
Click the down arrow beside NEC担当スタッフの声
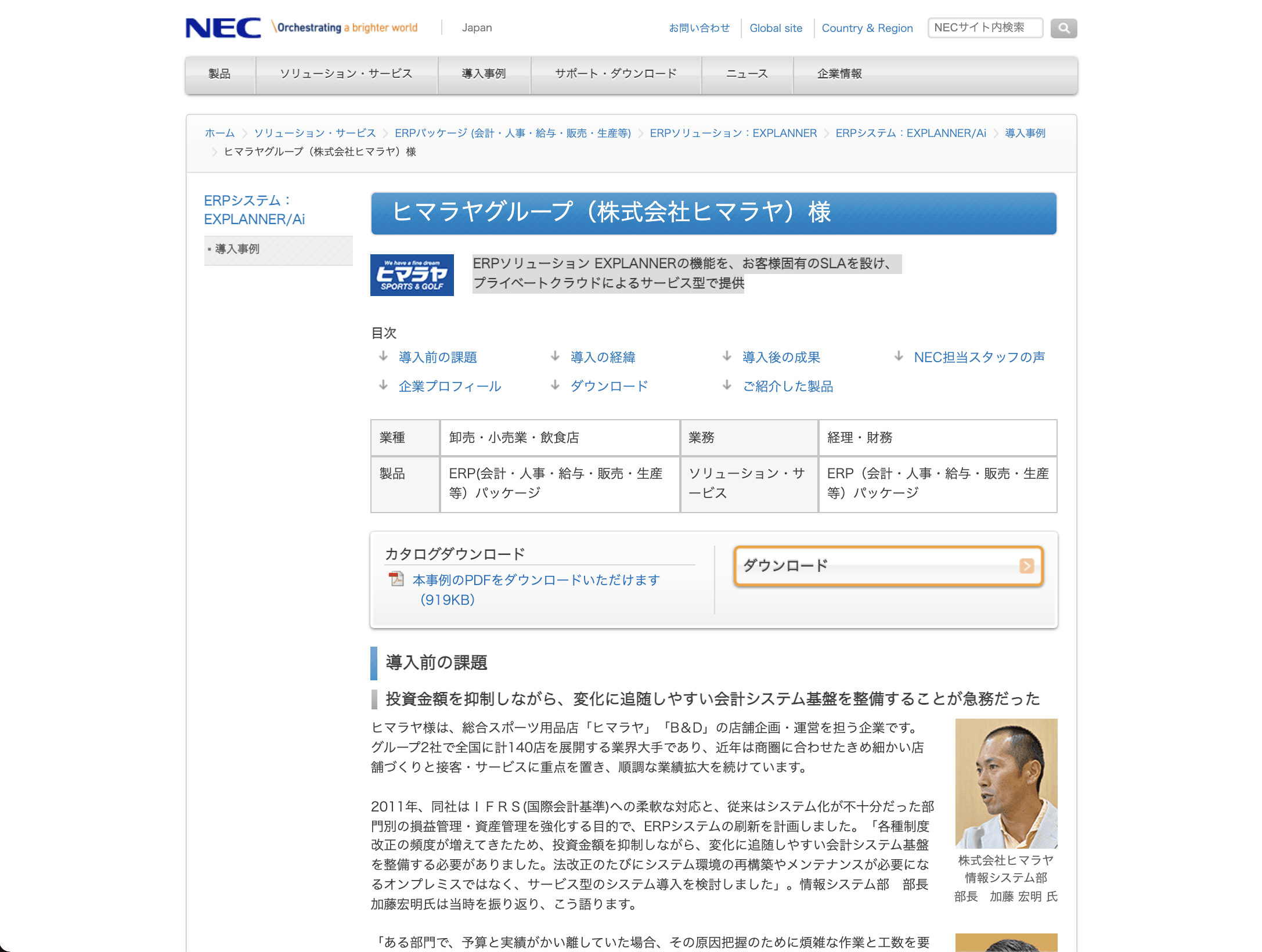coord(899,356)
